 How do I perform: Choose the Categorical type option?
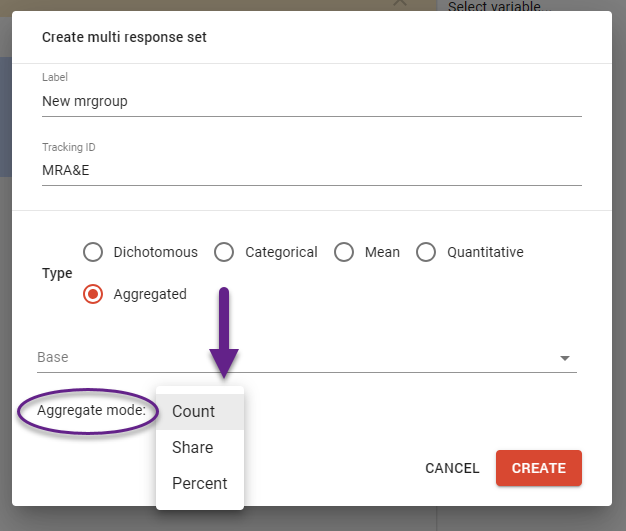click(225, 252)
